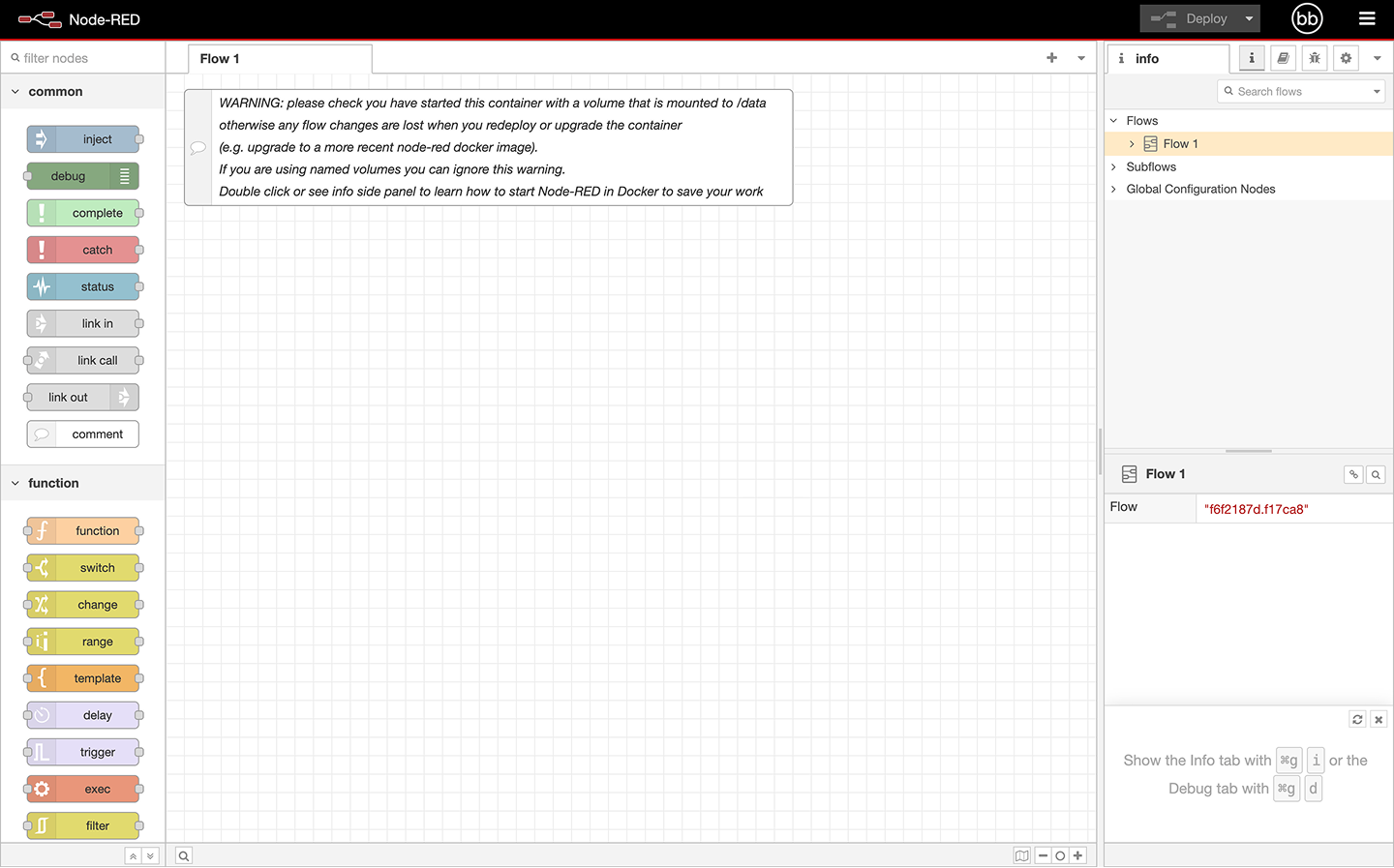
Task: Select Global Configuration Nodes in tree
Action: (1200, 189)
